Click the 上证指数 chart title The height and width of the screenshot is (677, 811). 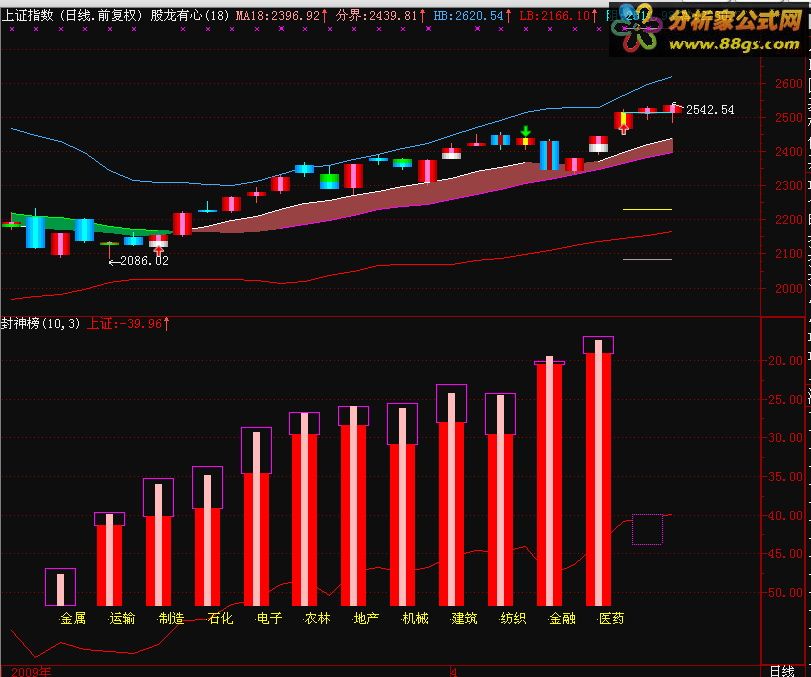pyautogui.click(x=27, y=16)
